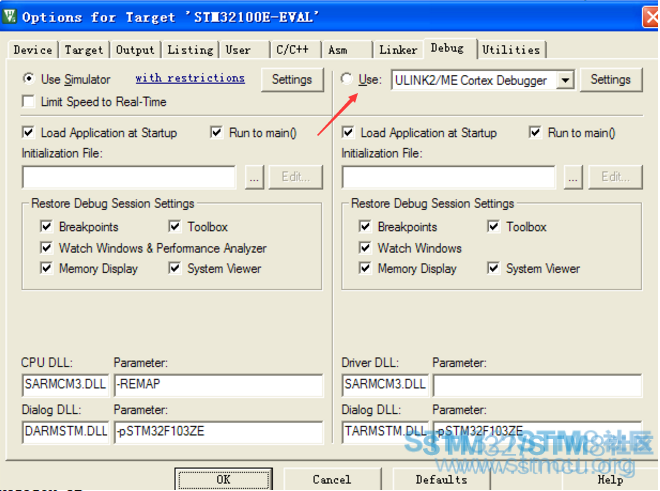Click the DARMSTM.DLL Dialog DLL field
This screenshot has width=660, height=491.
[x=65, y=432]
